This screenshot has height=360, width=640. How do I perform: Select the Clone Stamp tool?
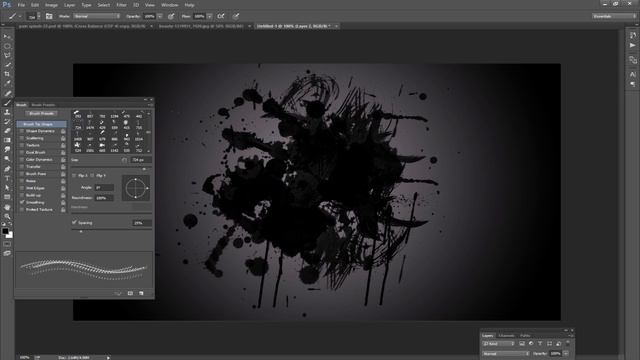point(7,112)
